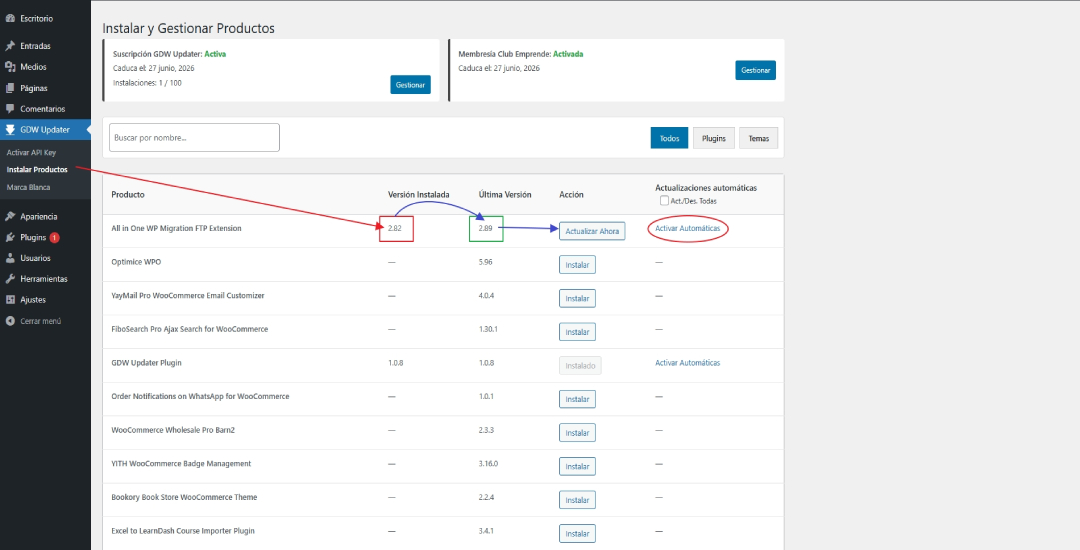This screenshot has width=1080, height=550.
Task: Click the Escritorio dashboard icon
Action: tap(10, 19)
